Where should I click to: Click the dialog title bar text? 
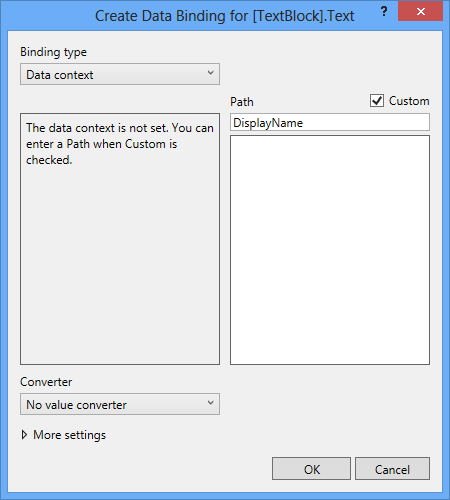224,16
